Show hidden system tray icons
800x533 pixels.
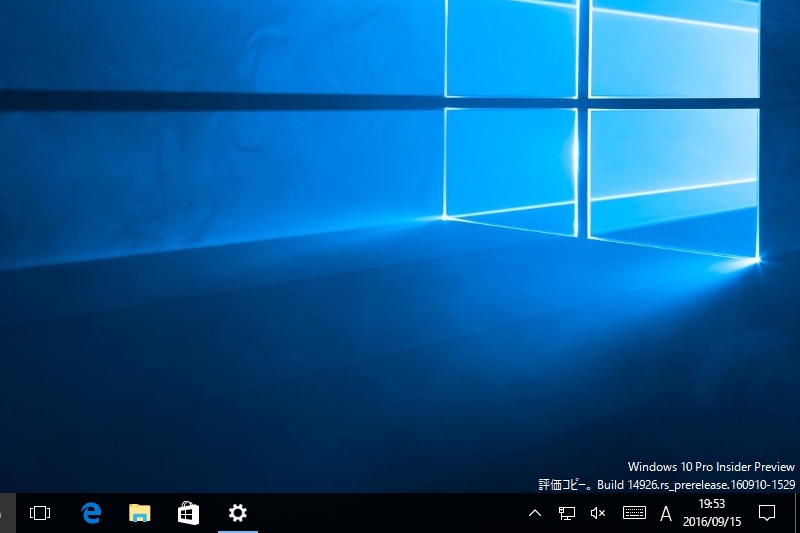click(535, 513)
